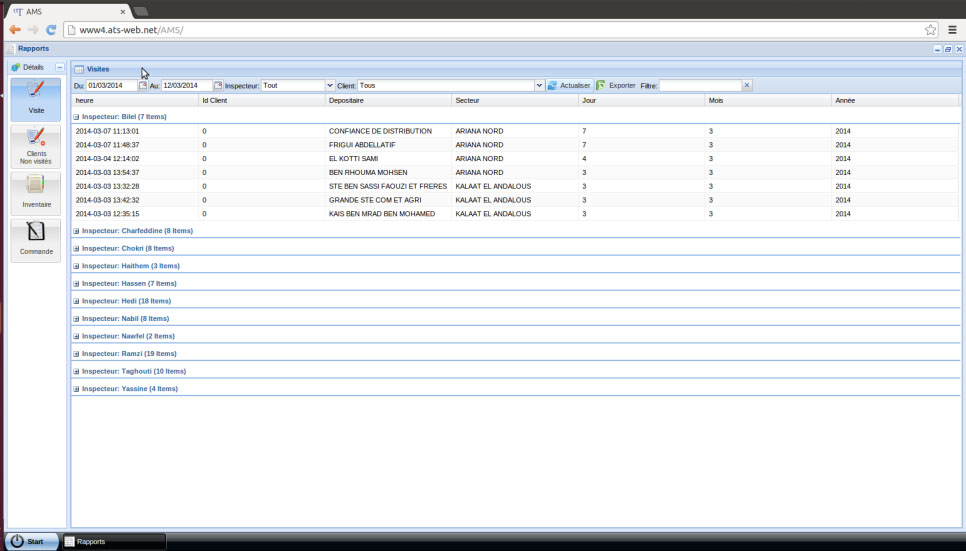The height and width of the screenshot is (551, 966).
Task: Open the Commande report
Action: pyautogui.click(x=36, y=240)
